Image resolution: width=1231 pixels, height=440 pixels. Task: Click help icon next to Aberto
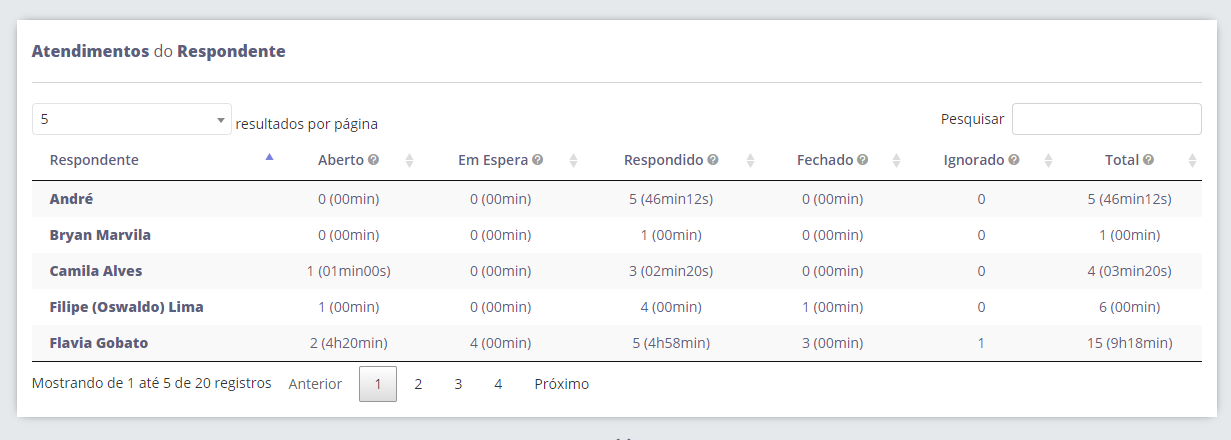[x=373, y=160]
